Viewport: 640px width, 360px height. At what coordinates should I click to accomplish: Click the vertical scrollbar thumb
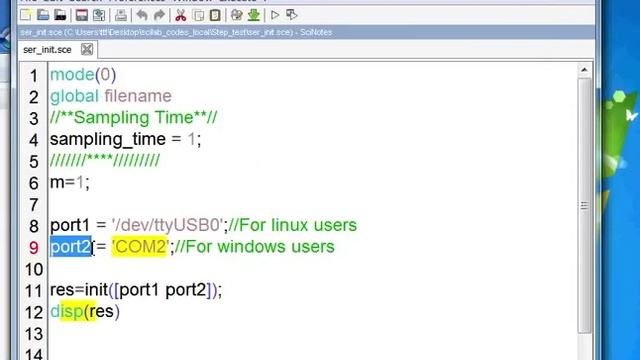584,205
